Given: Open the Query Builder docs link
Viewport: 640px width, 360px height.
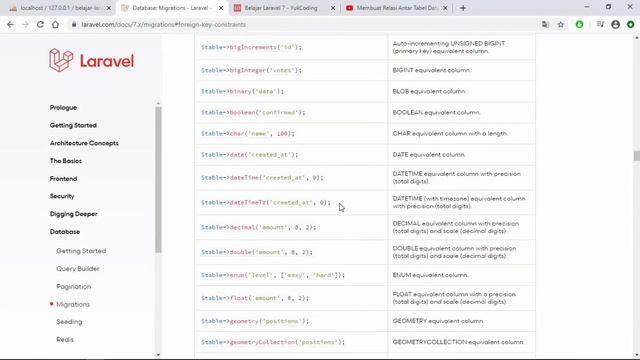Looking at the screenshot, I should [78, 269].
